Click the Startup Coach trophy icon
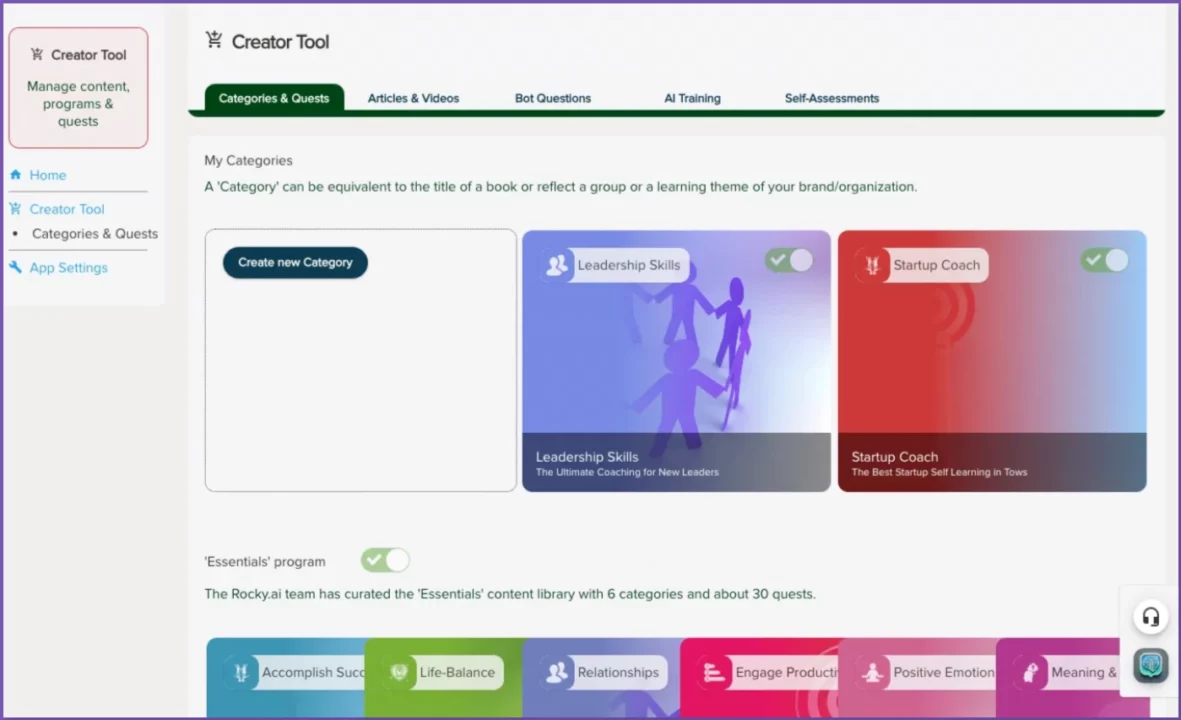Screen dimensions: 1181x720 coord(871,265)
